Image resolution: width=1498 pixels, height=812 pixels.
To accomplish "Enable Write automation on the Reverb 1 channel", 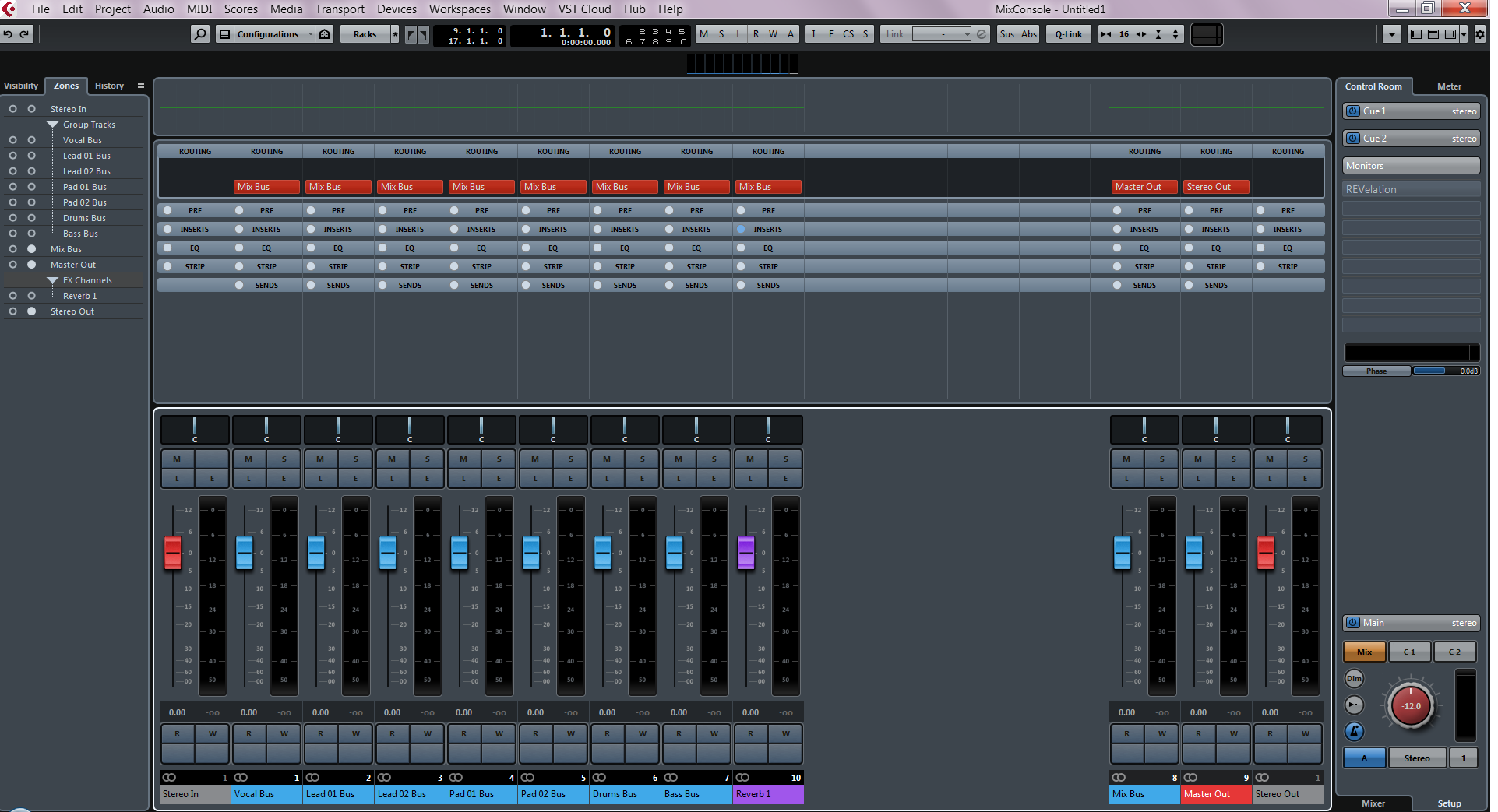I will point(786,733).
